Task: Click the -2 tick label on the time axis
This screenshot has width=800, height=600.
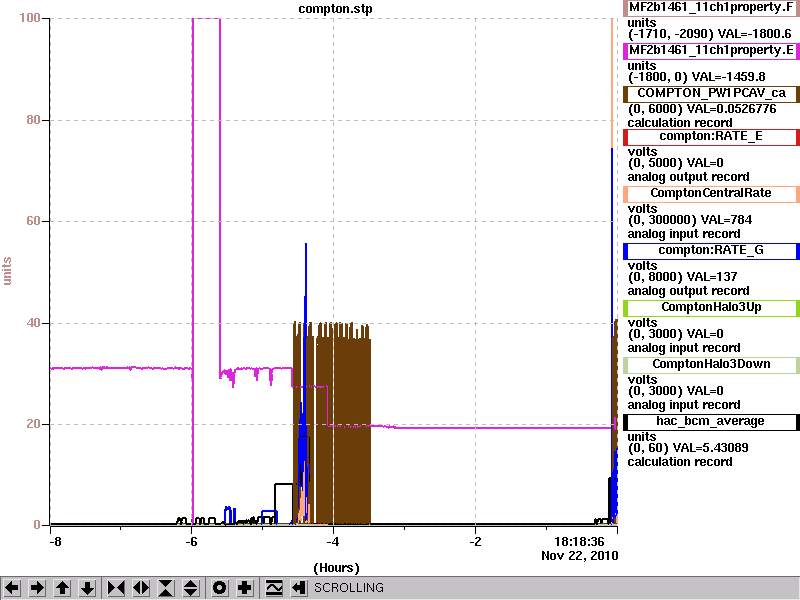Action: point(474,542)
